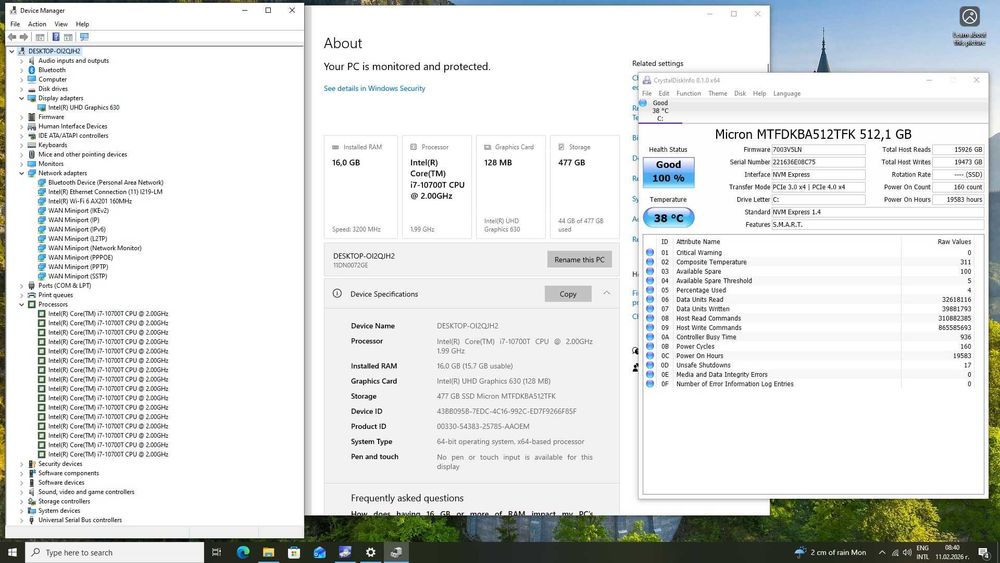
Task: Open the Windows Start menu
Action: point(12,552)
